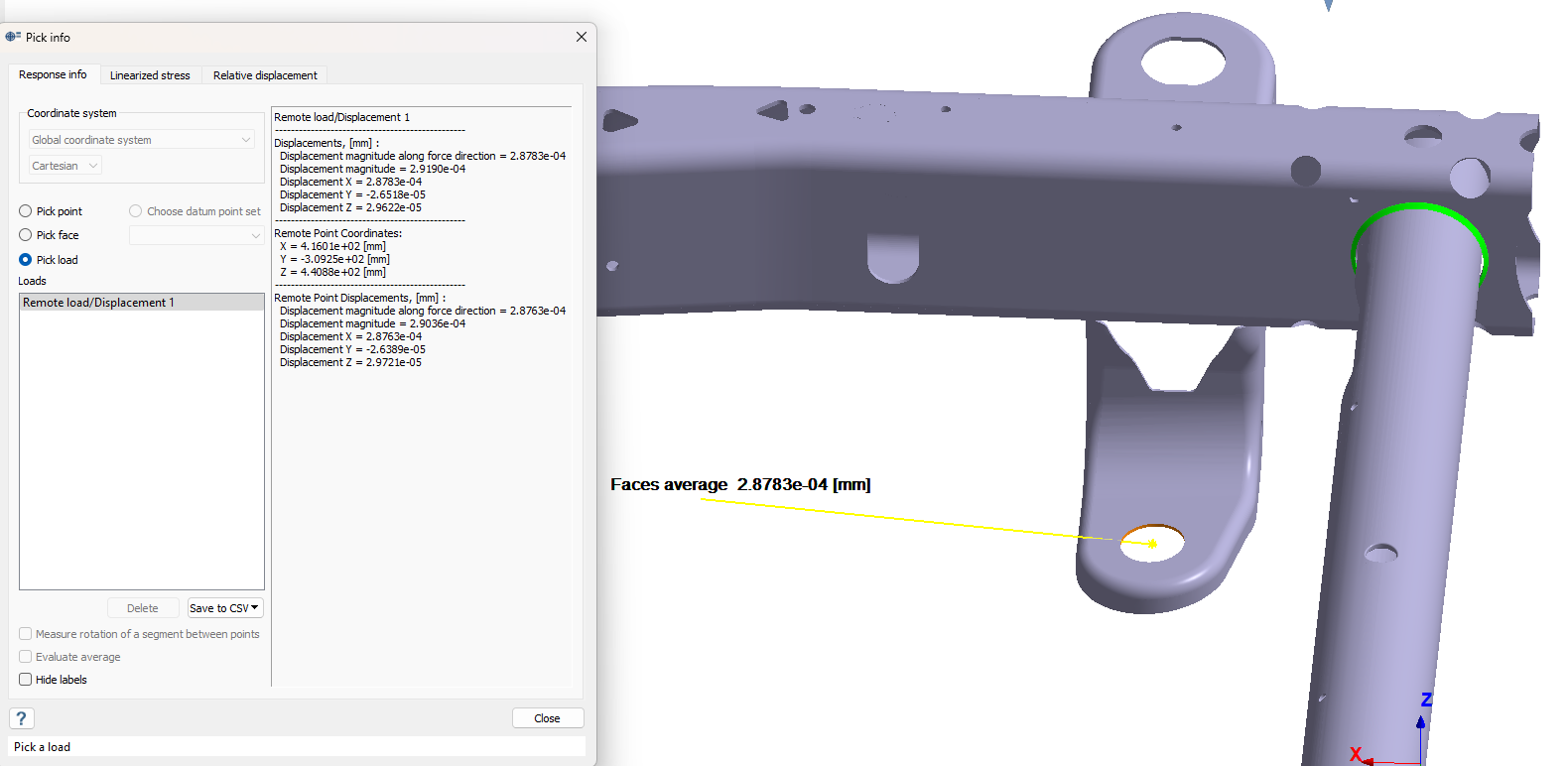This screenshot has width=1568, height=766.
Task: Expand the Save to CSV dropdown
Action: tap(225, 608)
